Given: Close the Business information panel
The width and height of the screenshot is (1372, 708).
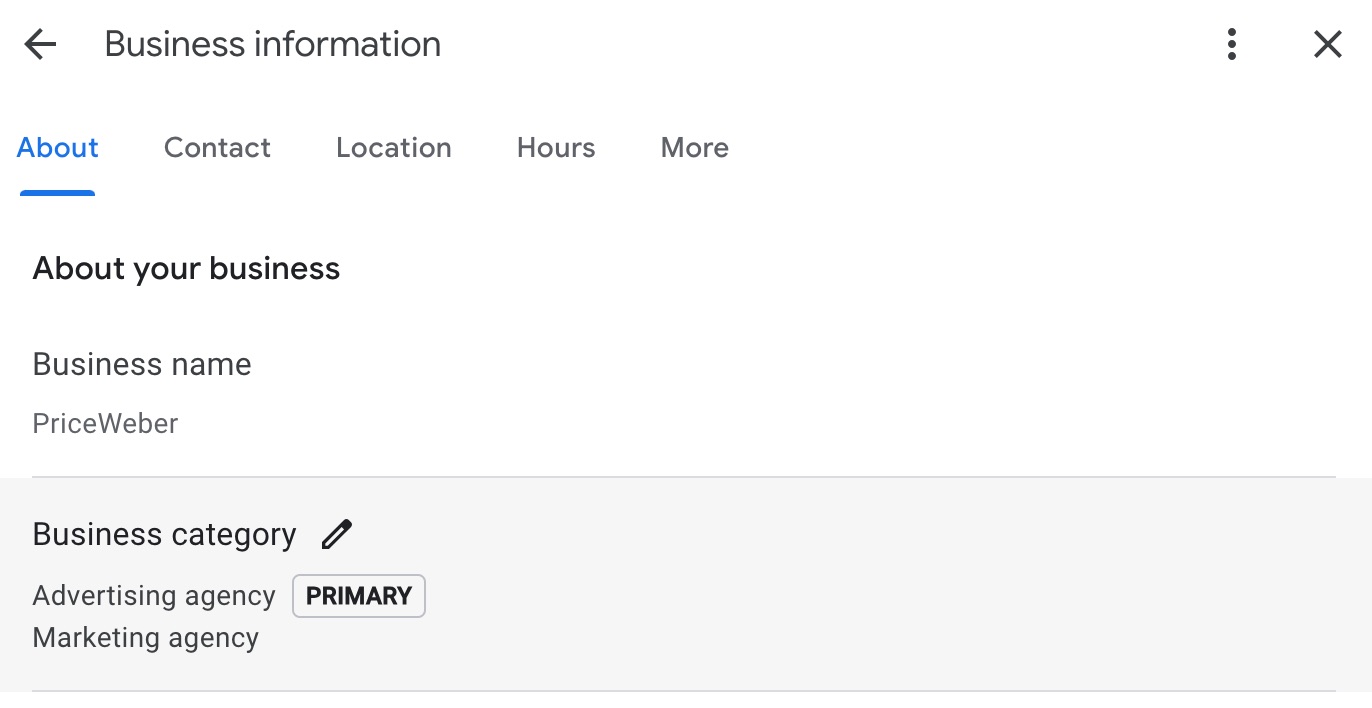Looking at the screenshot, I should pos(1327,44).
